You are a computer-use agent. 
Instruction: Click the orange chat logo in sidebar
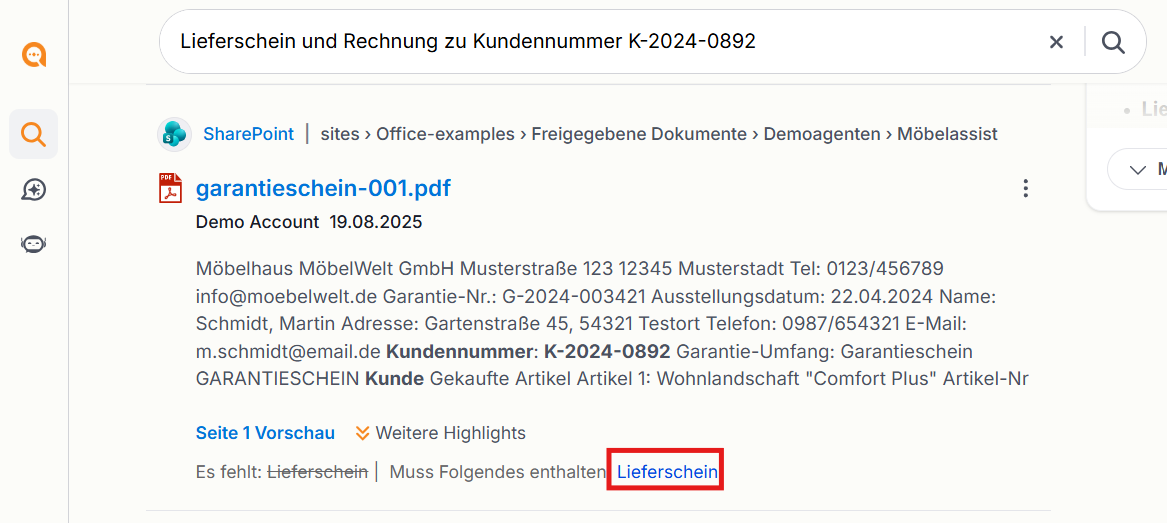tap(34, 54)
